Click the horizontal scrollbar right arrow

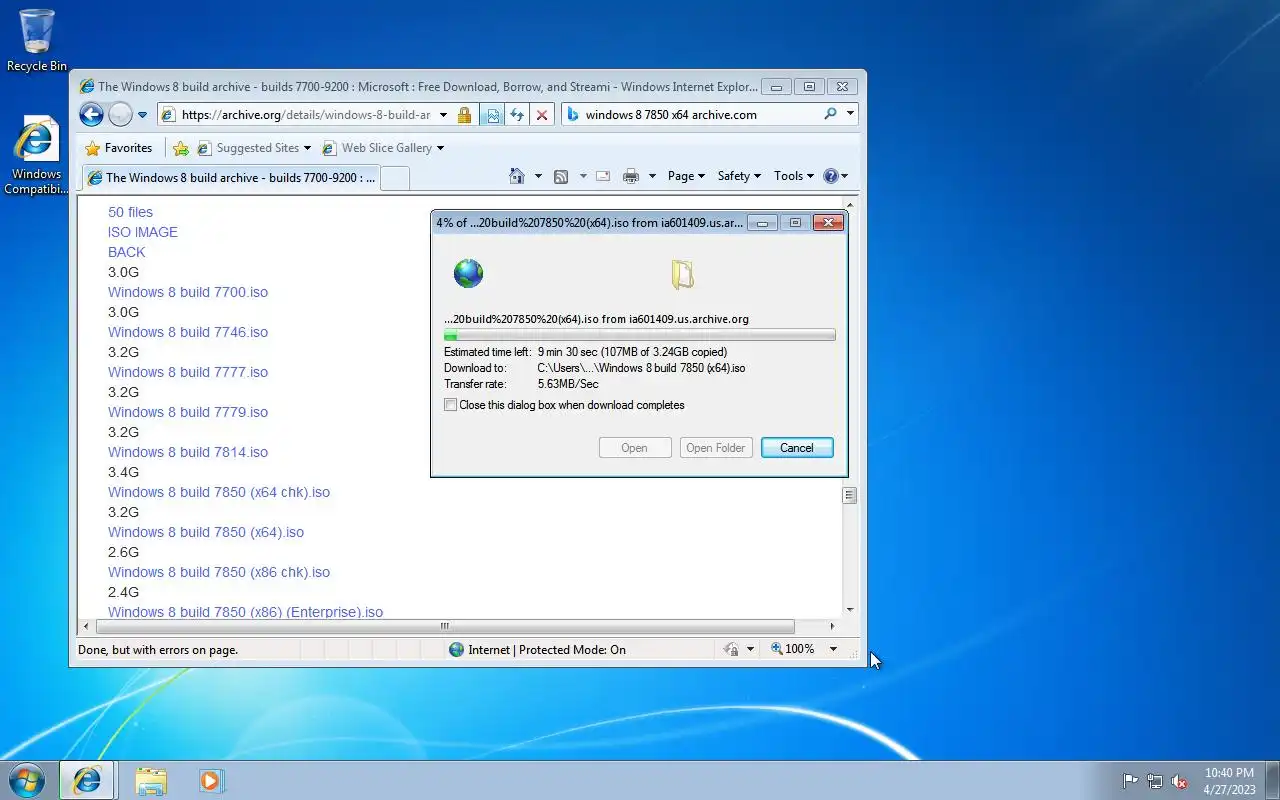[834, 627]
